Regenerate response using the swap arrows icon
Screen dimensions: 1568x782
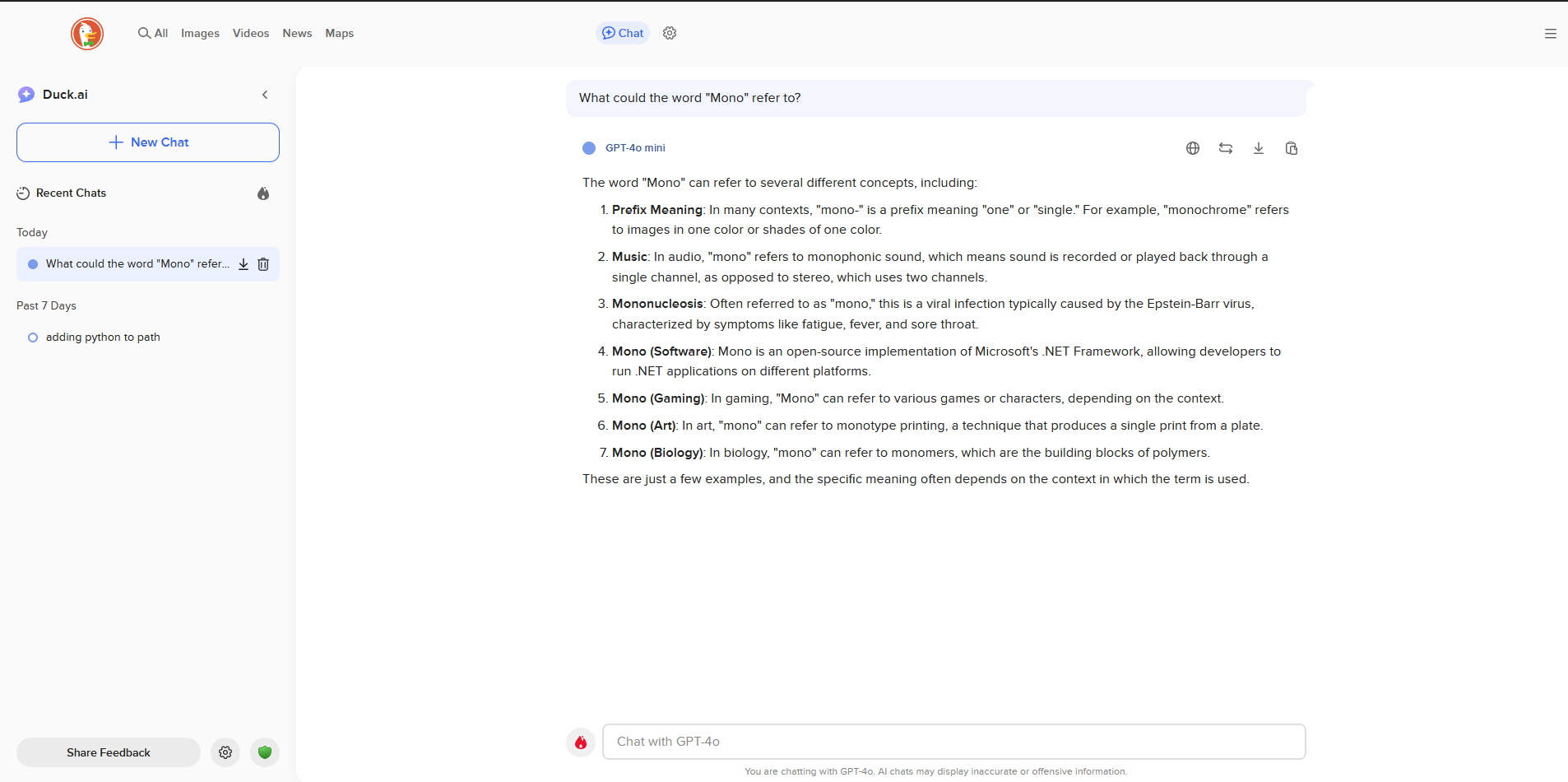[x=1226, y=148]
